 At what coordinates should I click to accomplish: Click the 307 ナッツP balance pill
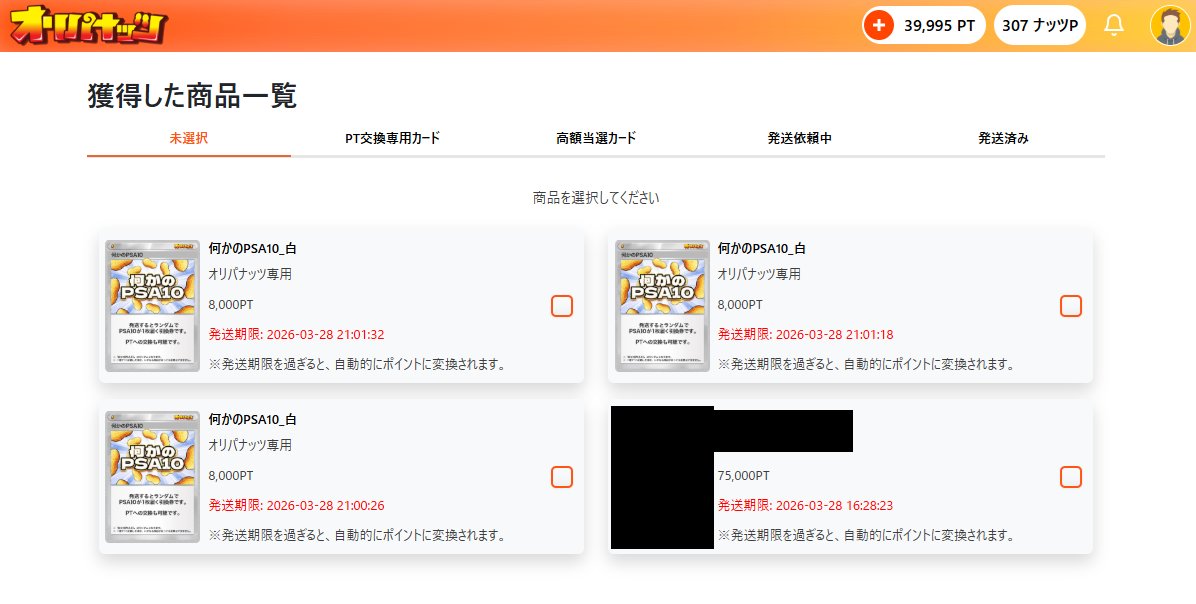tap(1040, 25)
